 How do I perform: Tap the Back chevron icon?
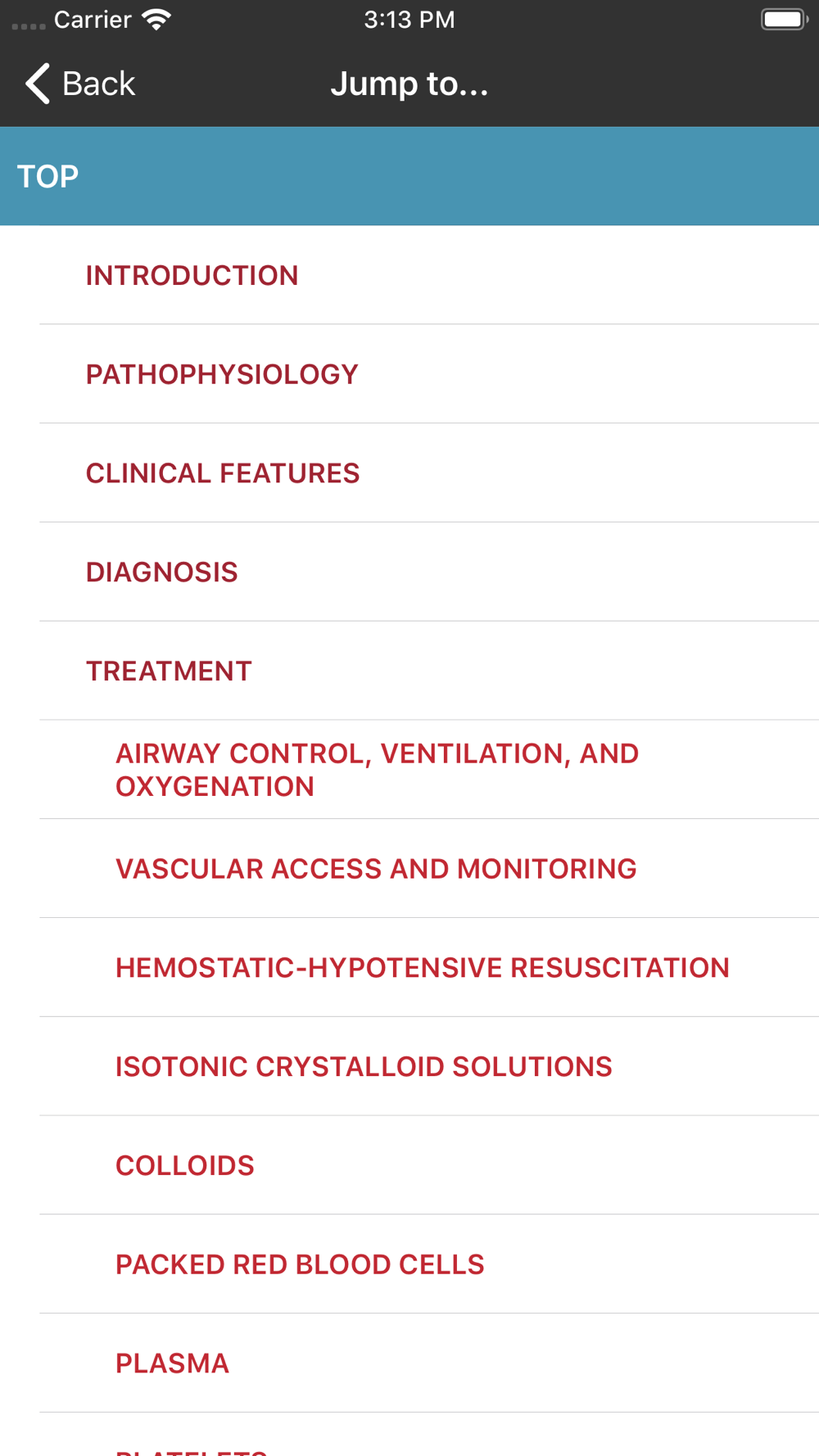pyautogui.click(x=38, y=84)
